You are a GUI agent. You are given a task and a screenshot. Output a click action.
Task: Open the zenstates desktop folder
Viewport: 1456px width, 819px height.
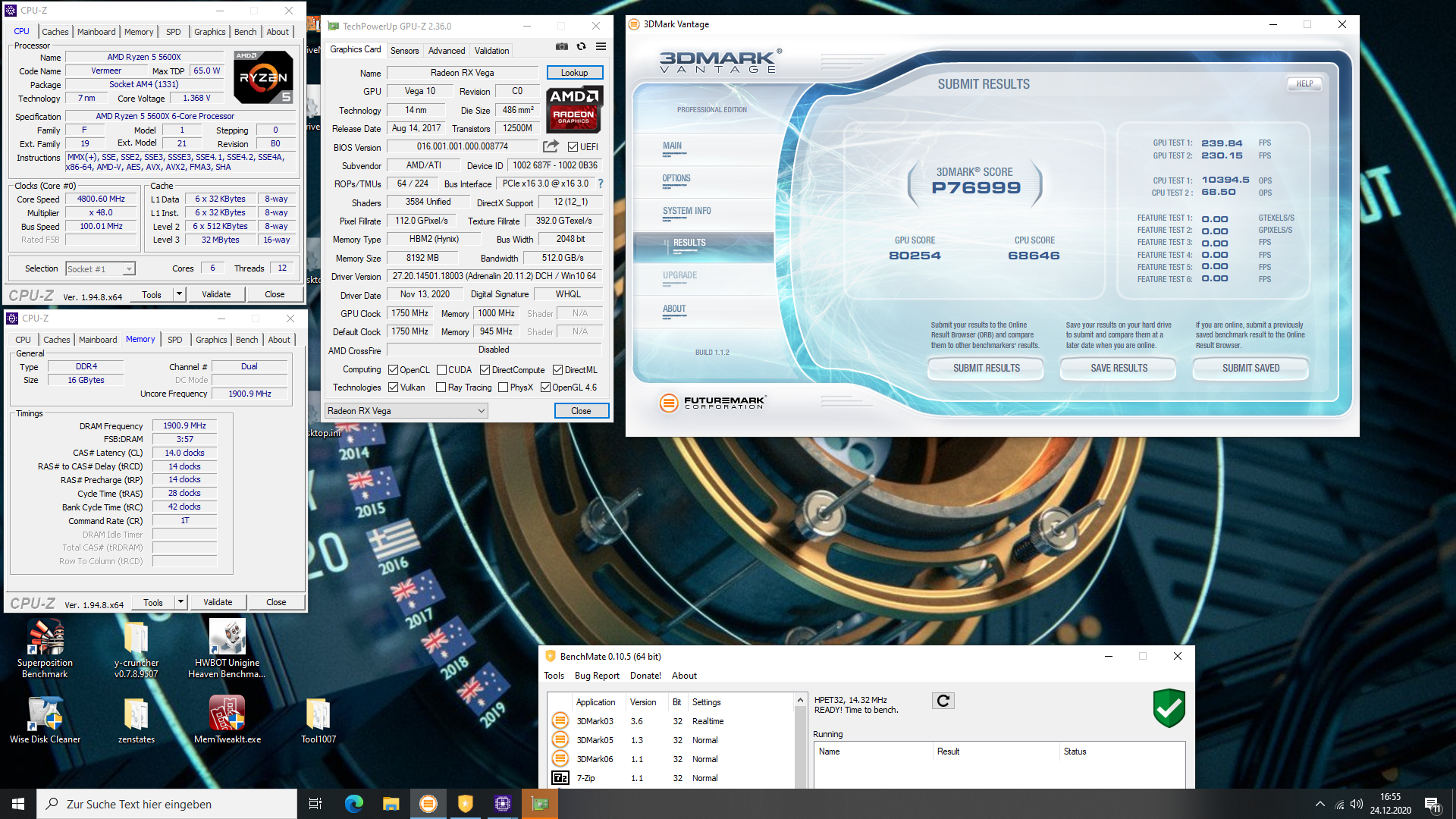point(136,720)
